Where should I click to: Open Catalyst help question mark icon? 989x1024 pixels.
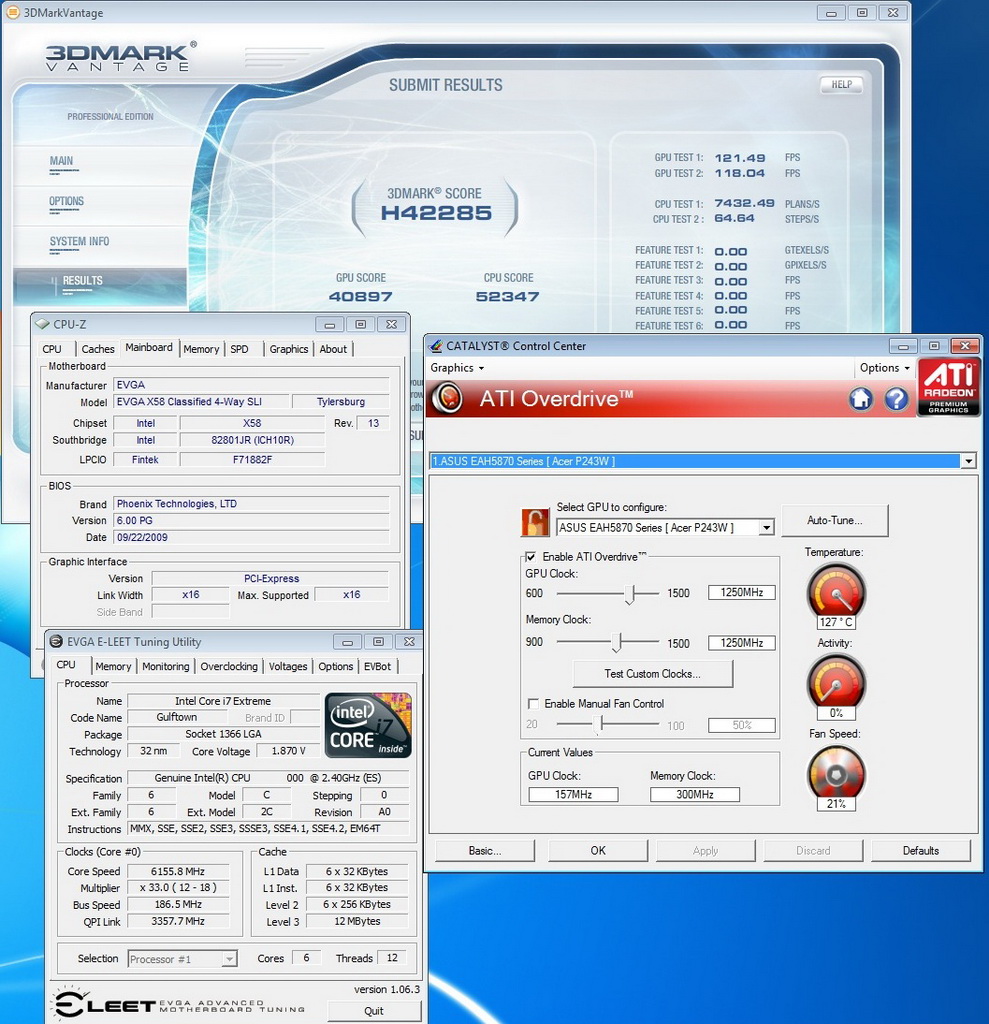point(896,398)
